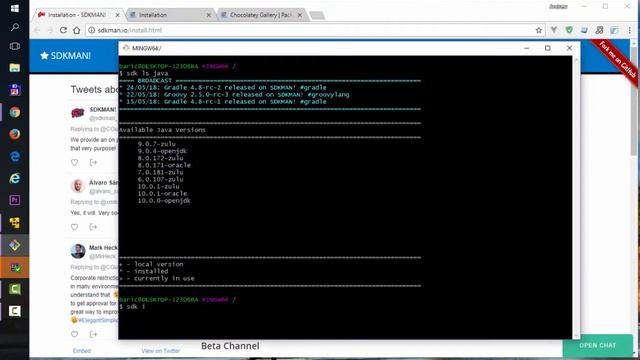Click the OPEN CHAT button
This screenshot has height=360, width=640.
pyautogui.click(x=597, y=345)
